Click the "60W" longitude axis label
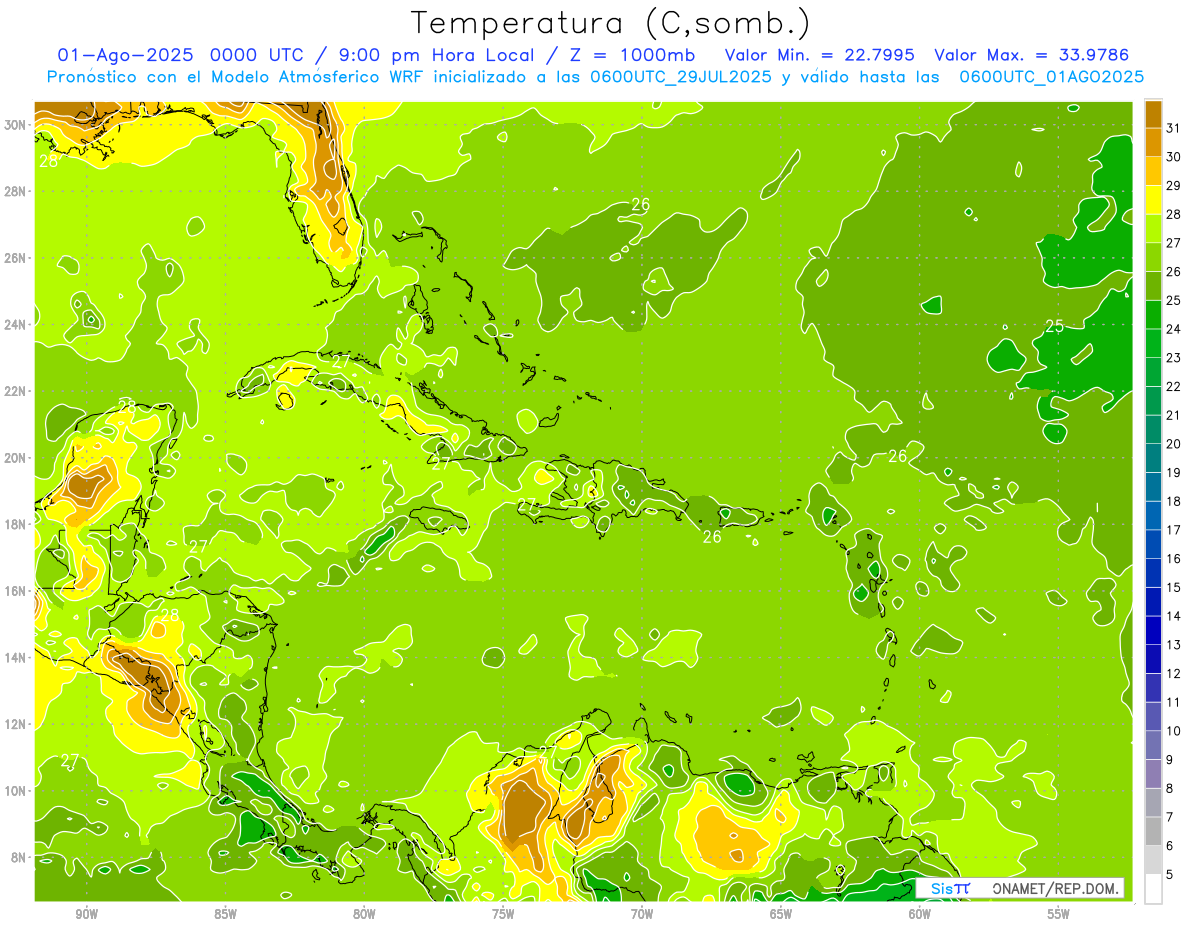1200x927 pixels. click(x=920, y=914)
